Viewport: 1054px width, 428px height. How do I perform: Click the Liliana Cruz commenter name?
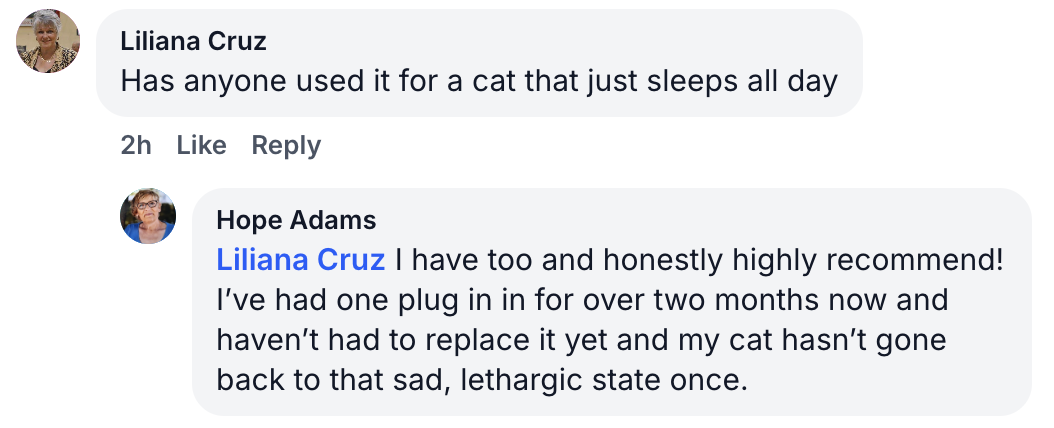coord(193,42)
